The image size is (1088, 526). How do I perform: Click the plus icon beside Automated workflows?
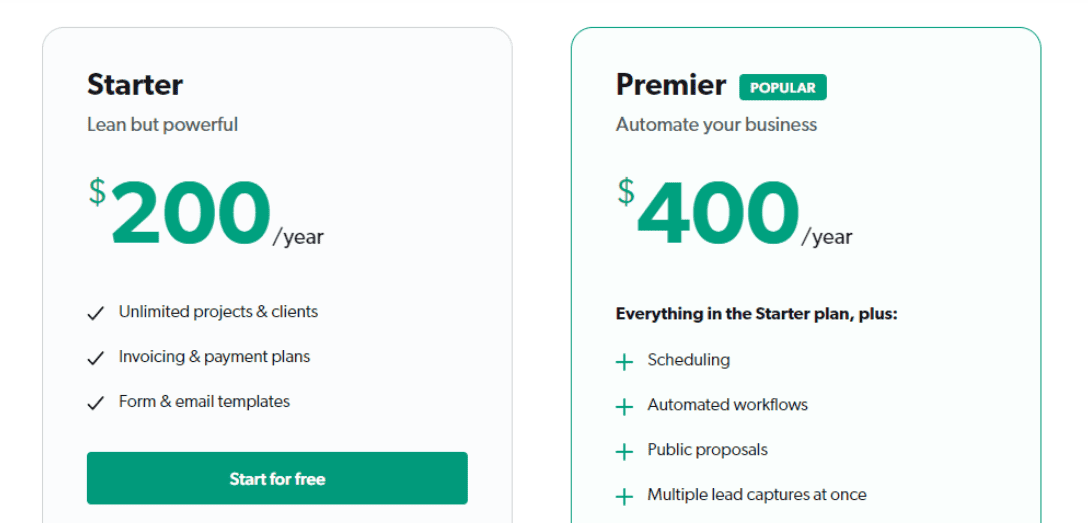[624, 407]
